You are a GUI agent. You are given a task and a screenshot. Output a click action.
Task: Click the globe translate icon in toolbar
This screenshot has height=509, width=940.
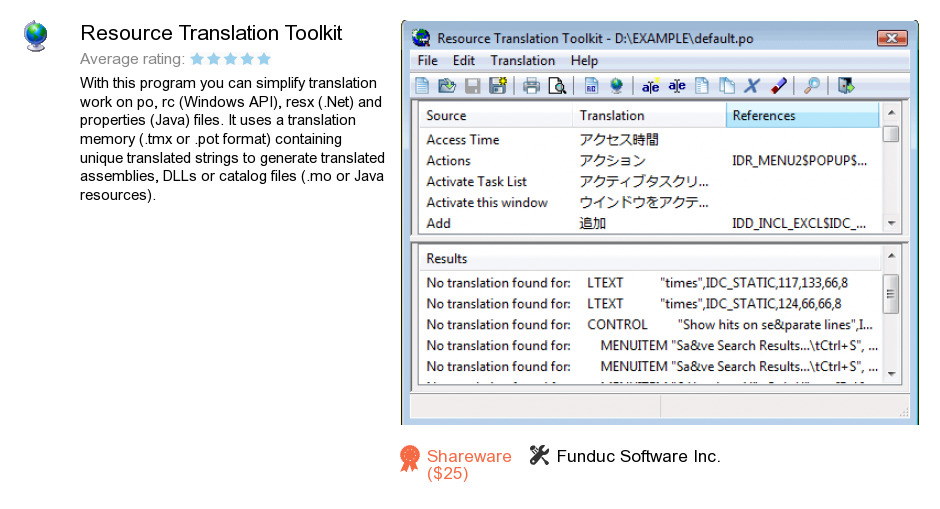(x=616, y=86)
